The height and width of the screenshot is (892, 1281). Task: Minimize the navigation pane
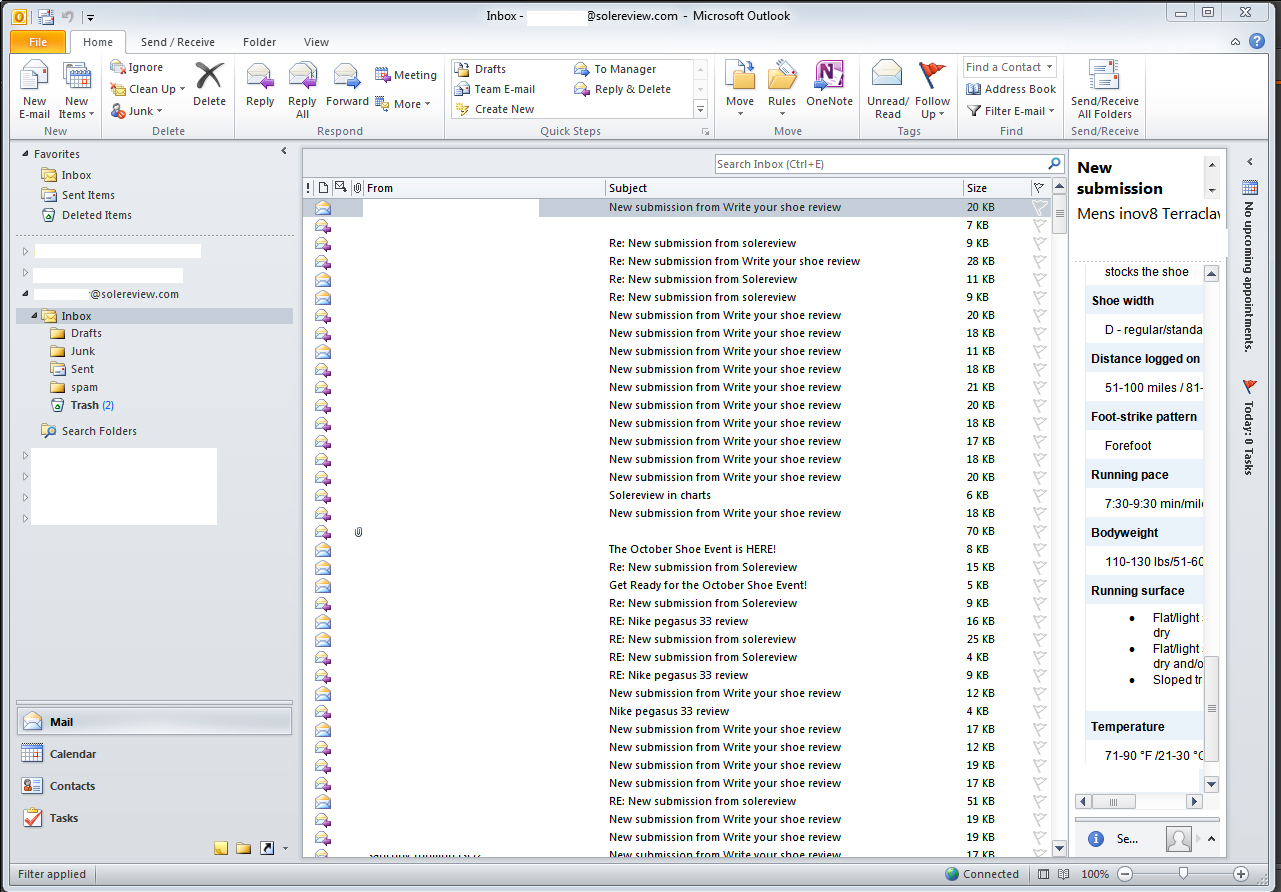pyautogui.click(x=284, y=151)
